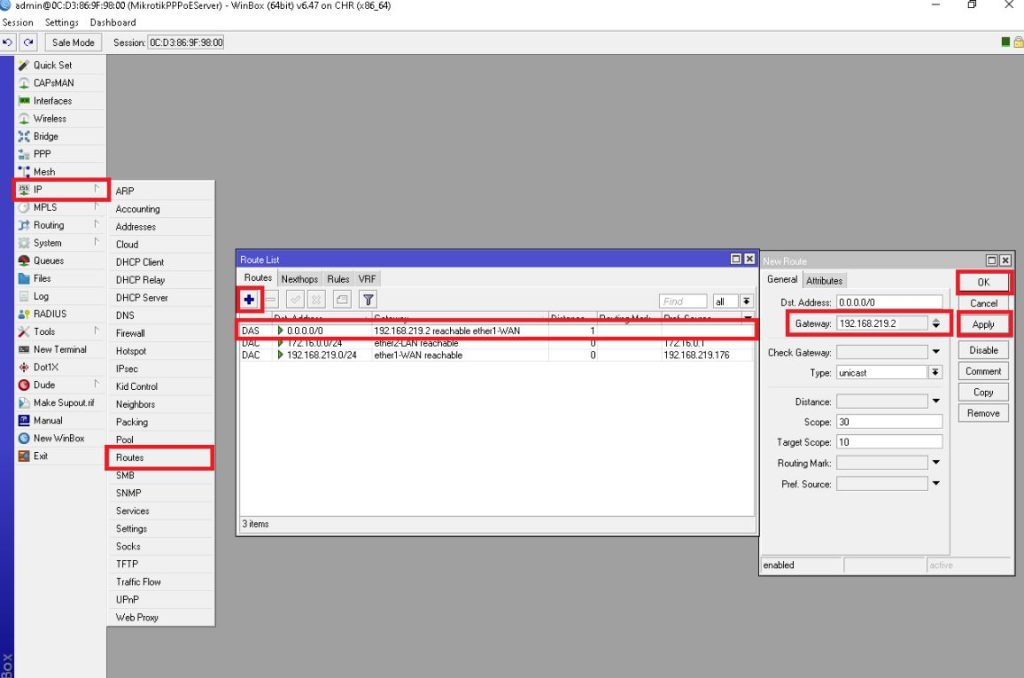
Task: Open the Dashboard menu
Action: tap(113, 22)
